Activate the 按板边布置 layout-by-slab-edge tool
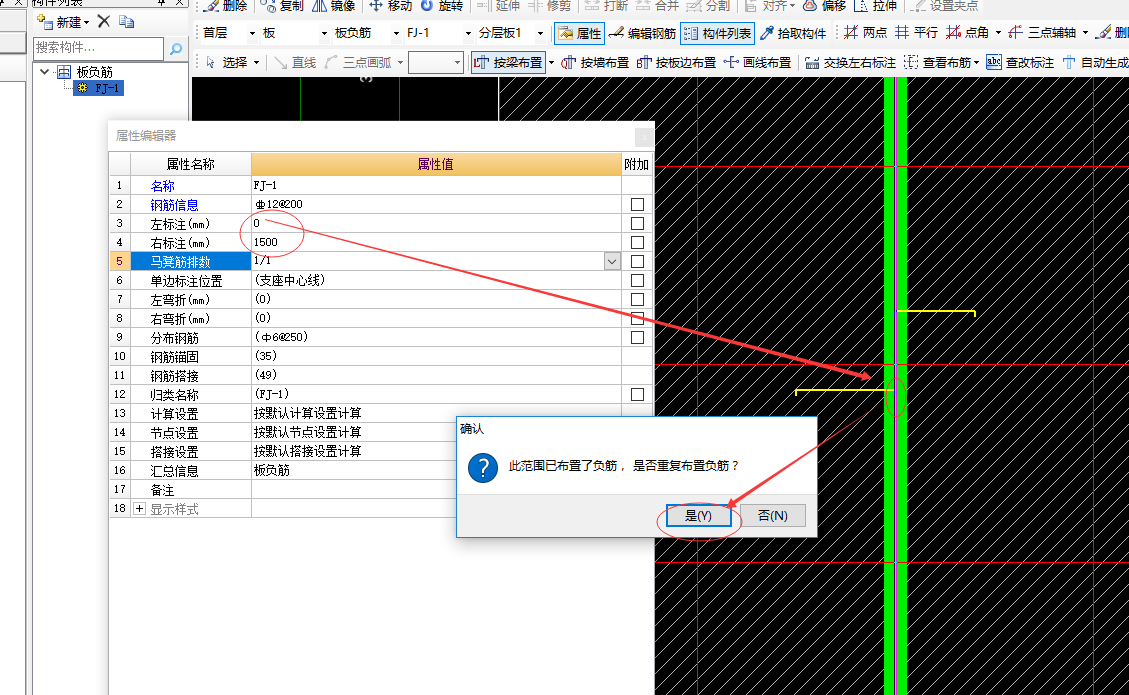This screenshot has height=695, width=1129. [675, 63]
